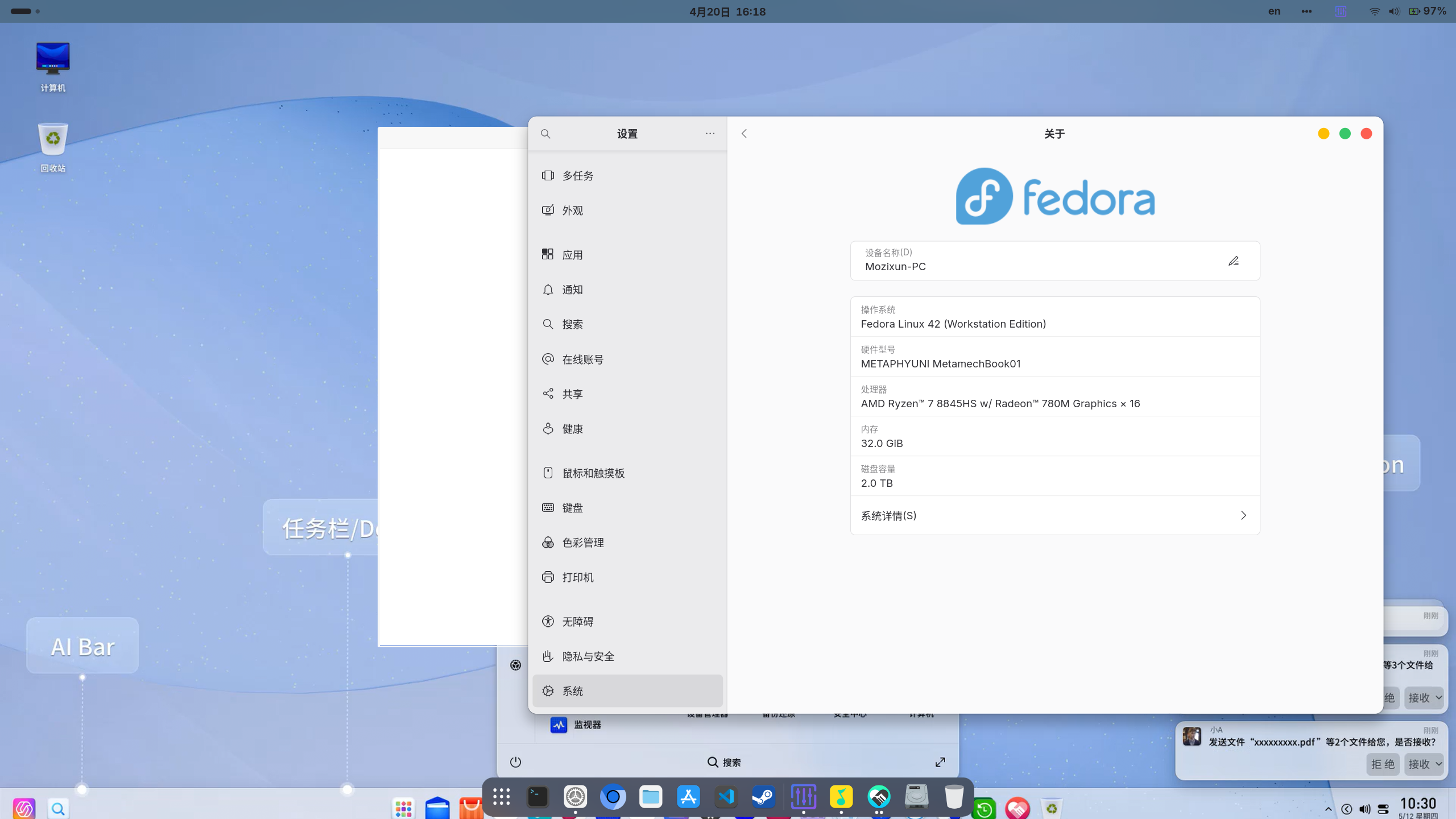Open the 共享 sharing panel
This screenshot has width=1456, height=819.
tap(627, 394)
